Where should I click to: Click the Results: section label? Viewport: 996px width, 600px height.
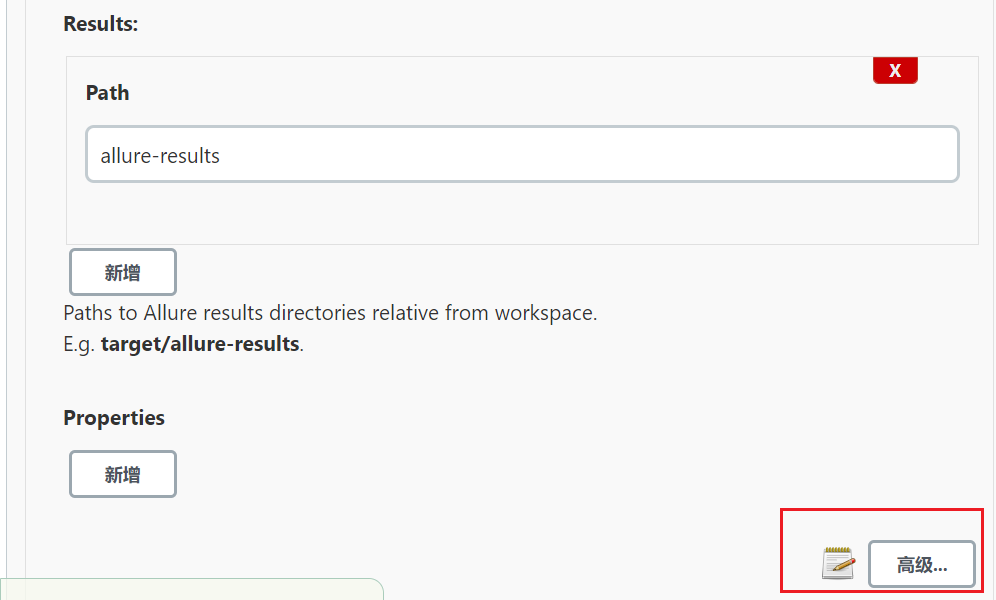(101, 24)
